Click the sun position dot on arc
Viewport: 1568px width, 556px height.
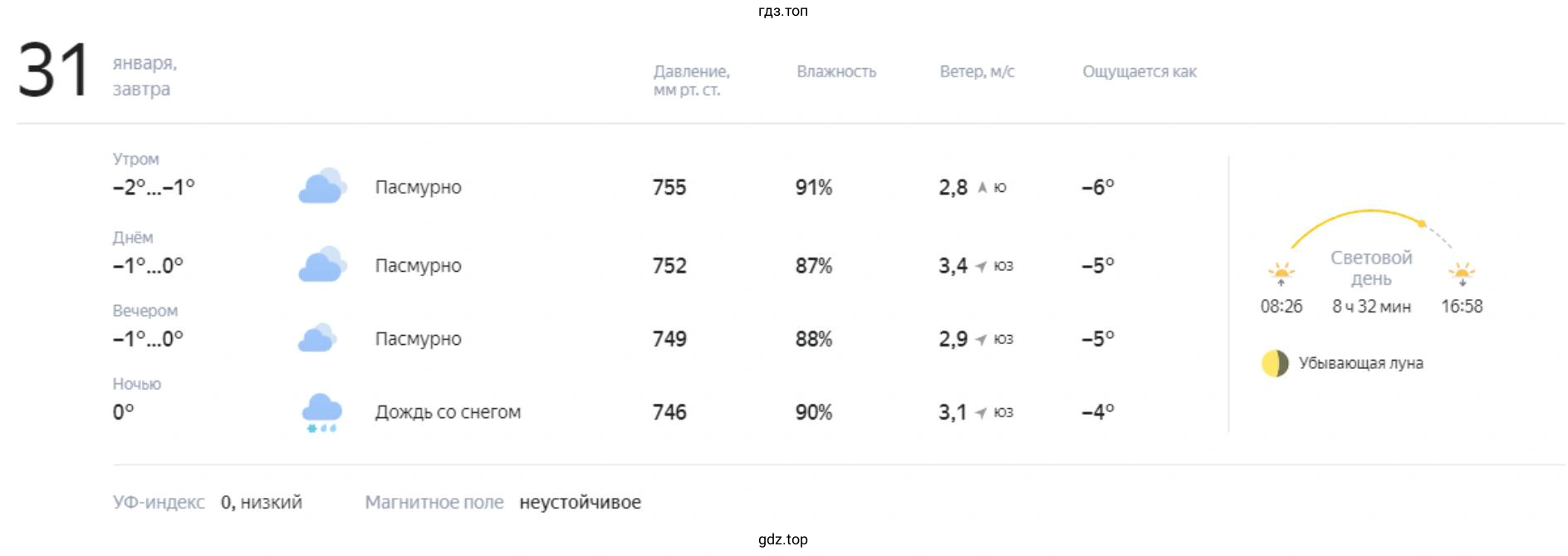coord(1422,224)
